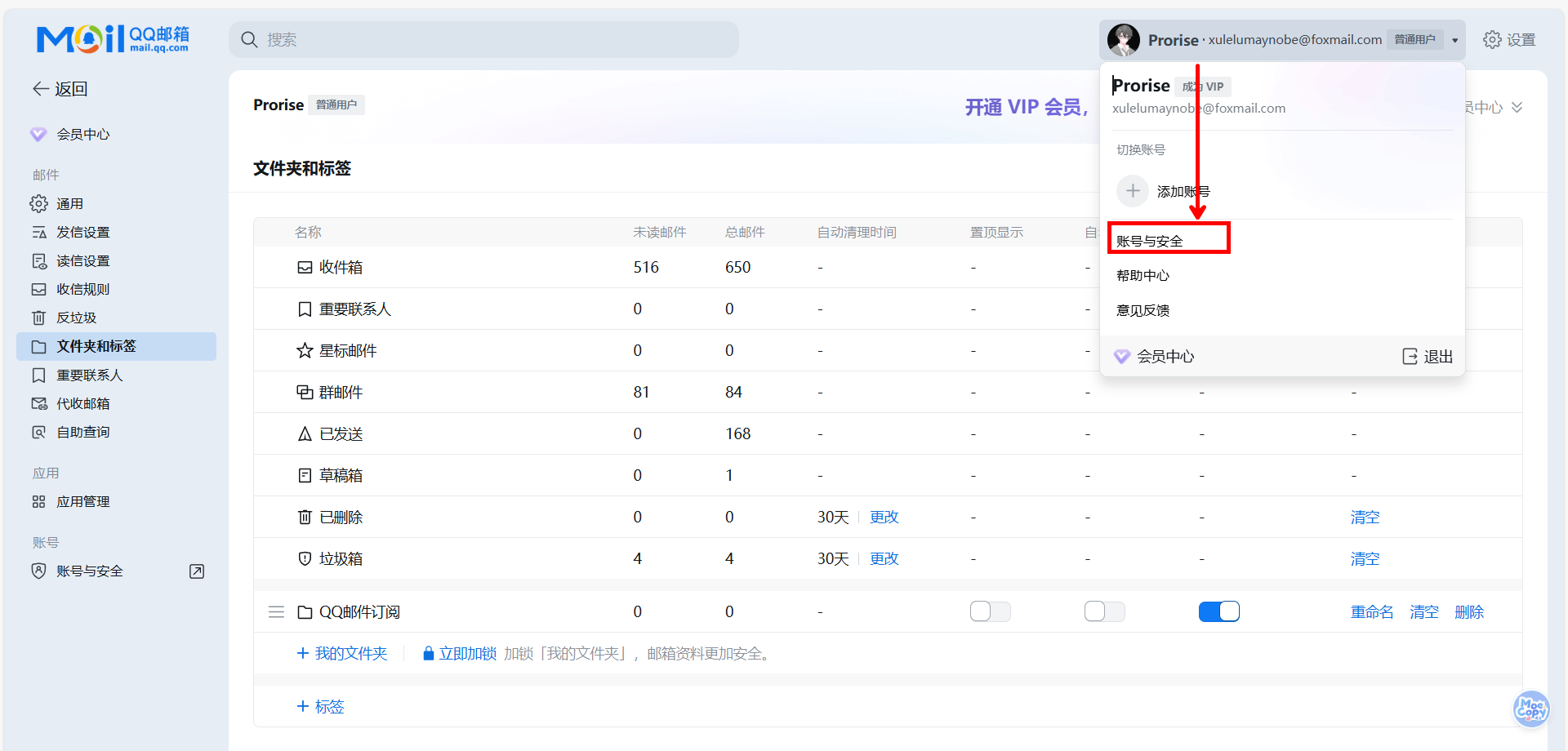Click the drag handle icon beside QQ邮件订阅
Viewport: 1568px width, 751px height.
coord(277,612)
